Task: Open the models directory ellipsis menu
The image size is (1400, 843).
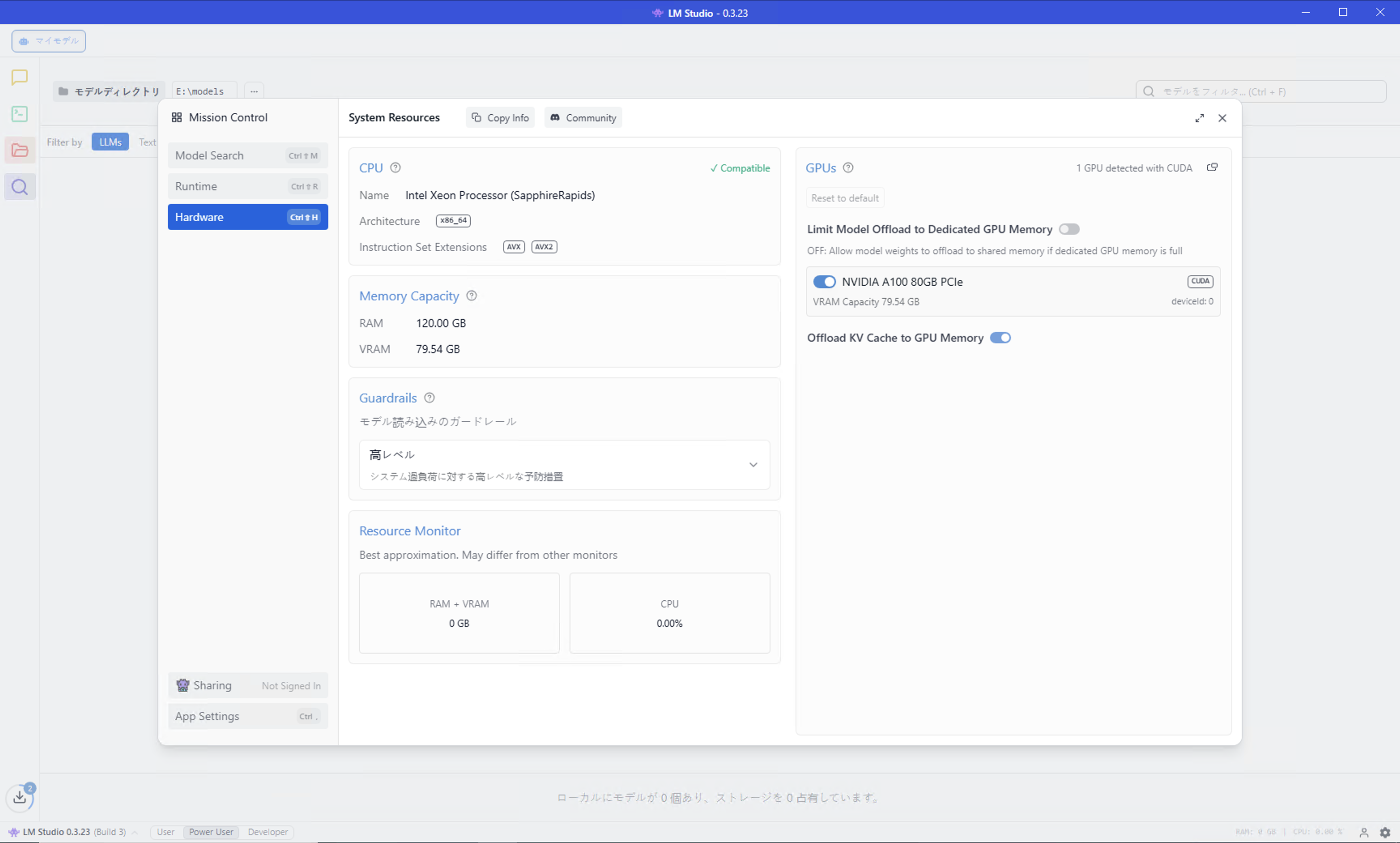Action: click(254, 92)
